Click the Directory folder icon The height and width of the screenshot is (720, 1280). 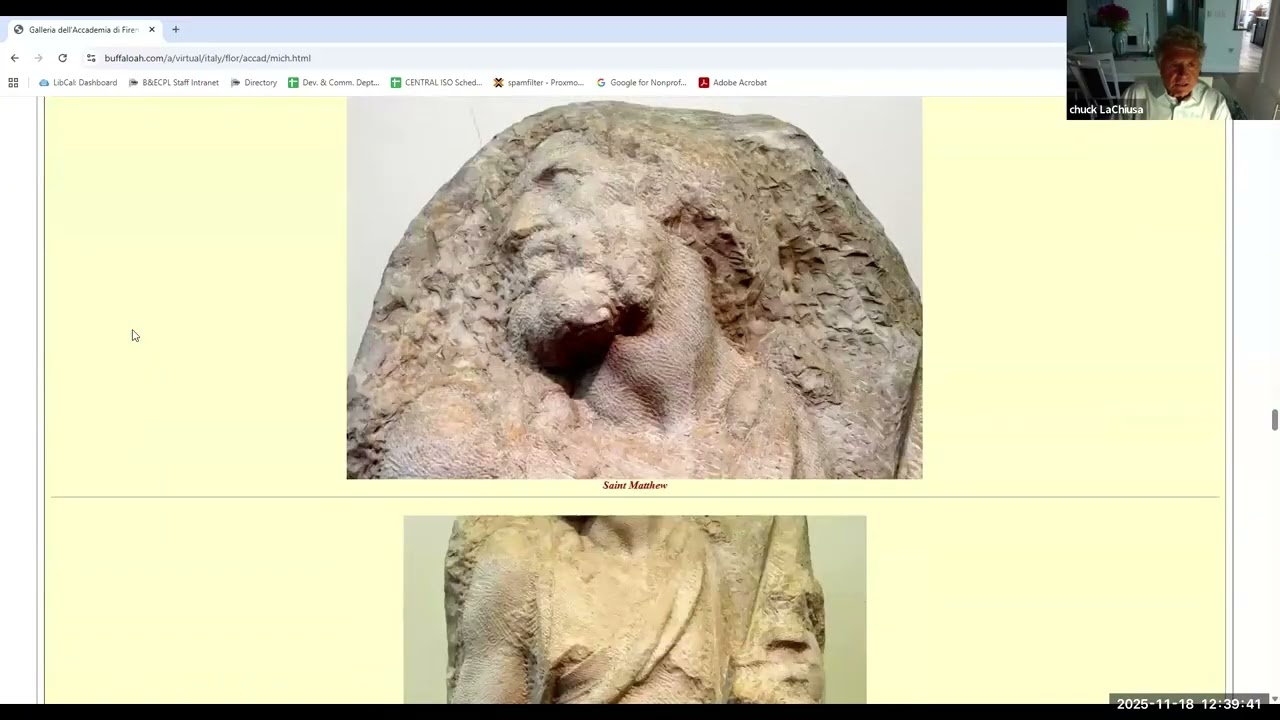pos(236,83)
